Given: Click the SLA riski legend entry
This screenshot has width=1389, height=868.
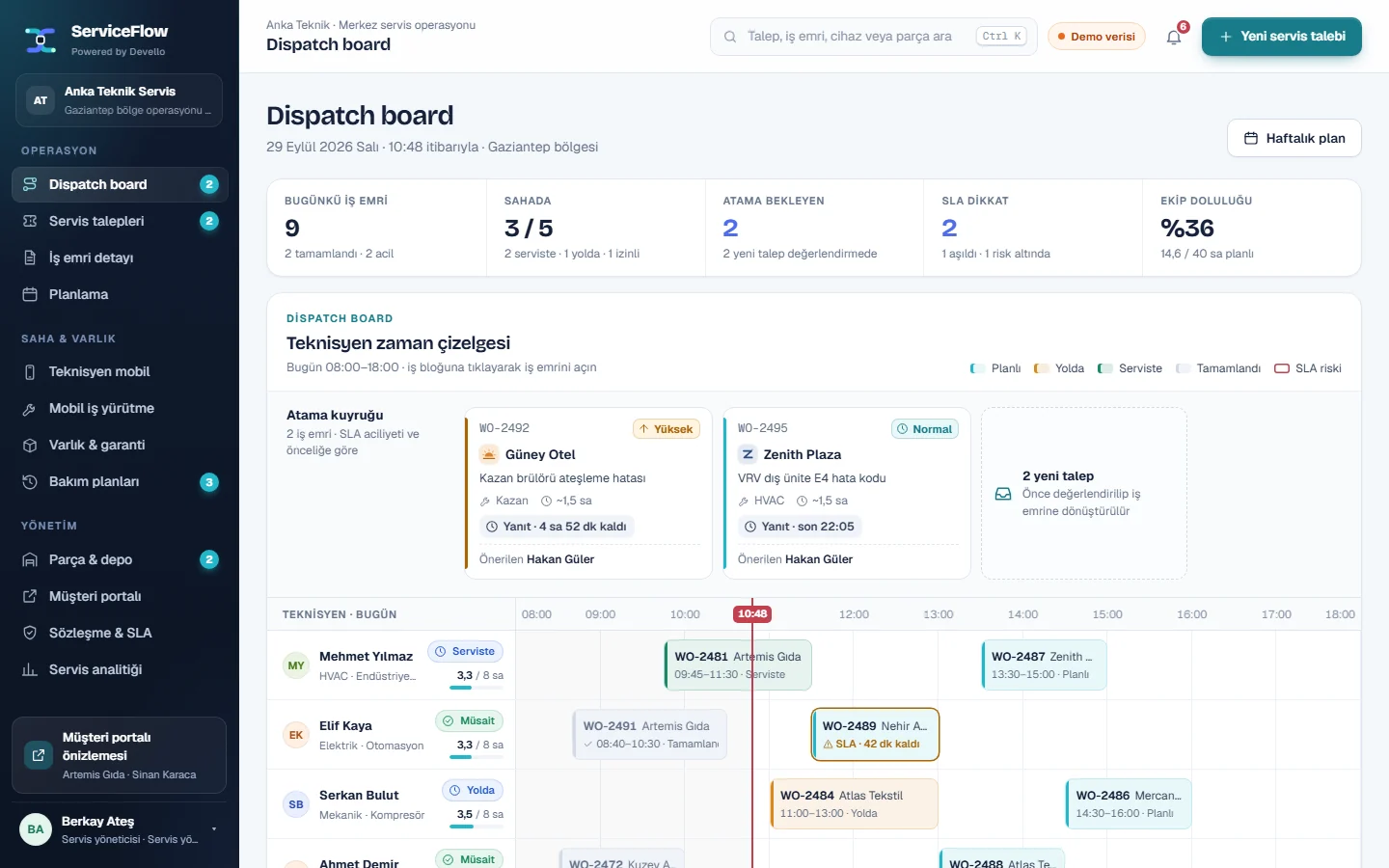Looking at the screenshot, I should pos(1308,368).
